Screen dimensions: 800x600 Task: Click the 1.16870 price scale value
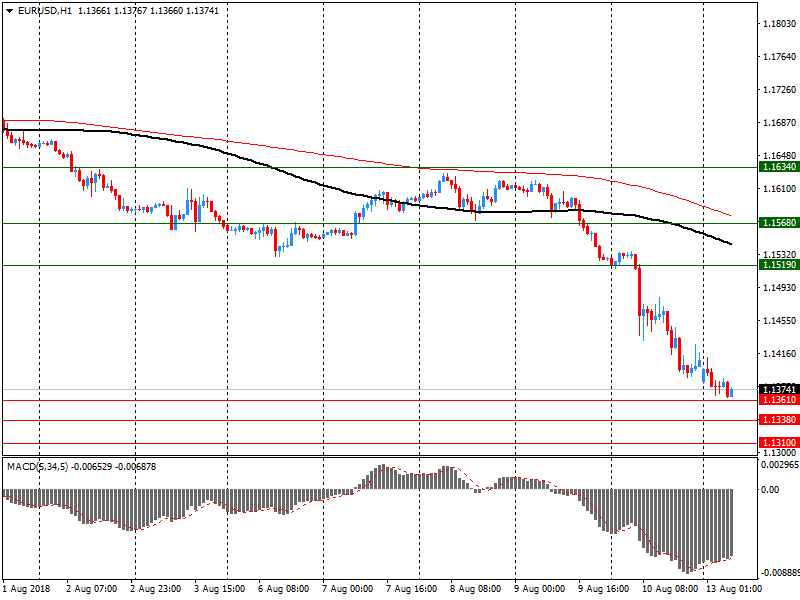(779, 122)
